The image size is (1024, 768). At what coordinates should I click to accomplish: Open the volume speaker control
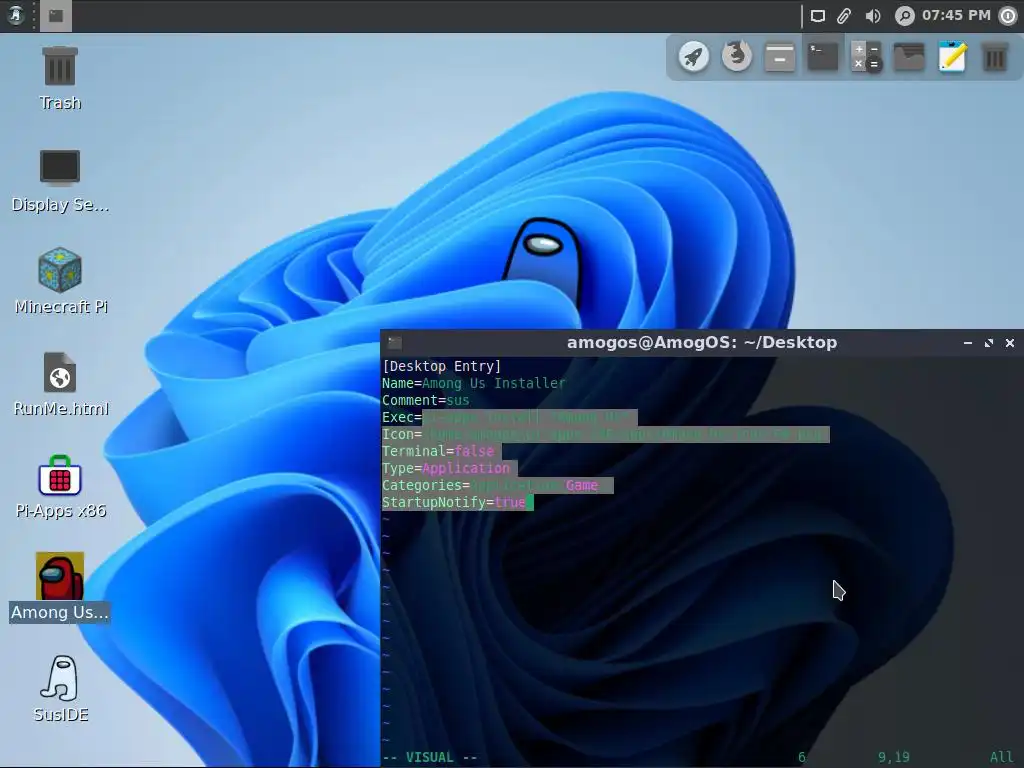872,16
